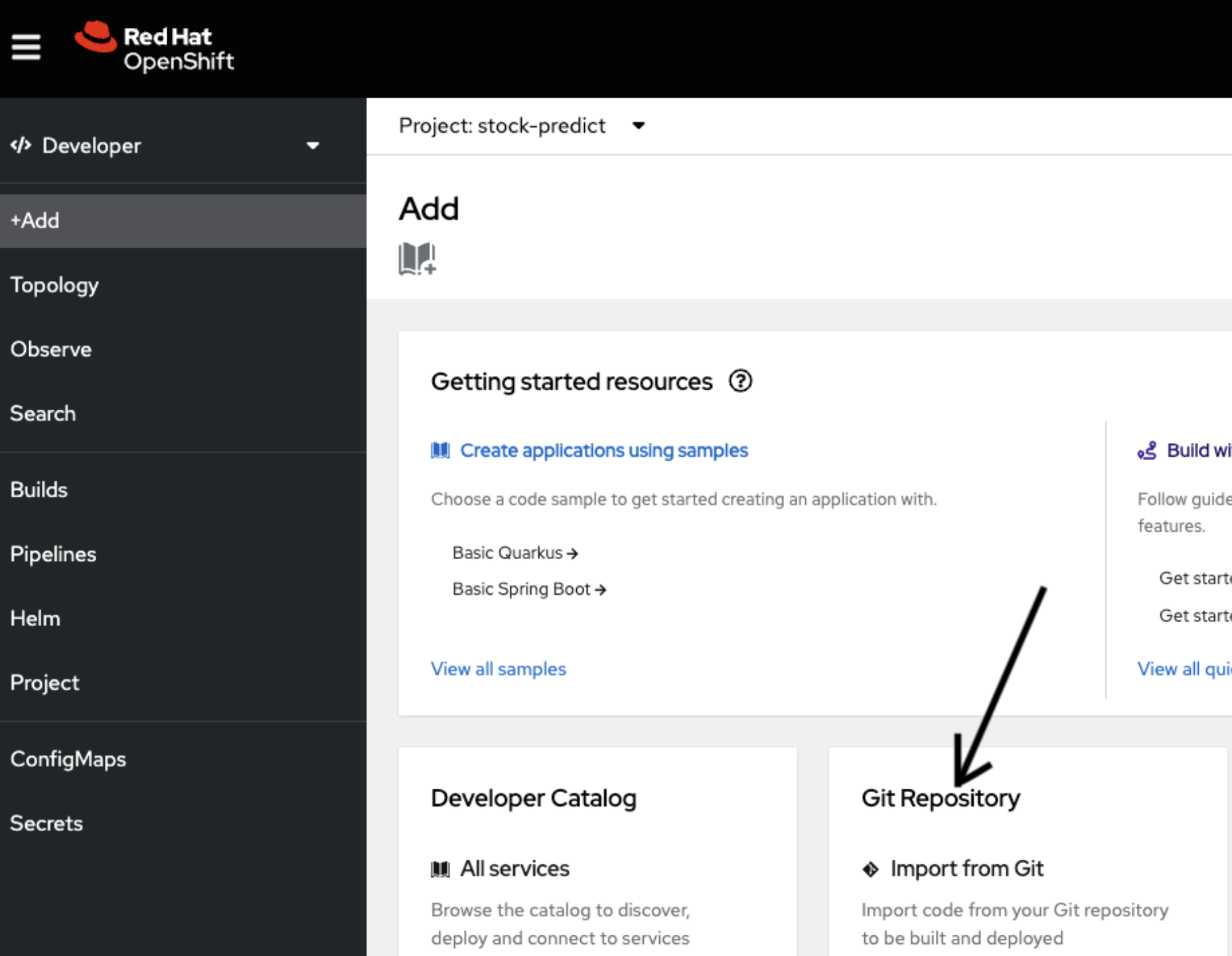Image resolution: width=1232 pixels, height=956 pixels.
Task: Open the Build with guided documentation link
Action: click(x=1199, y=450)
